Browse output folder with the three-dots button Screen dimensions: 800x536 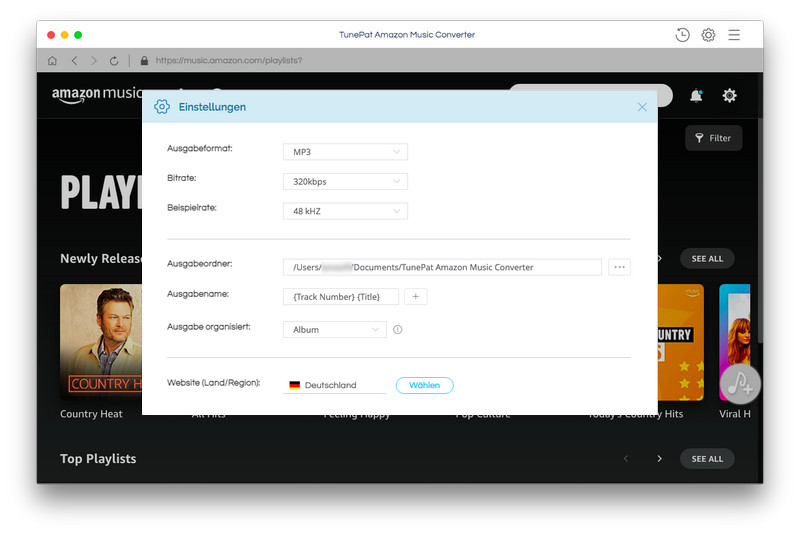point(619,267)
